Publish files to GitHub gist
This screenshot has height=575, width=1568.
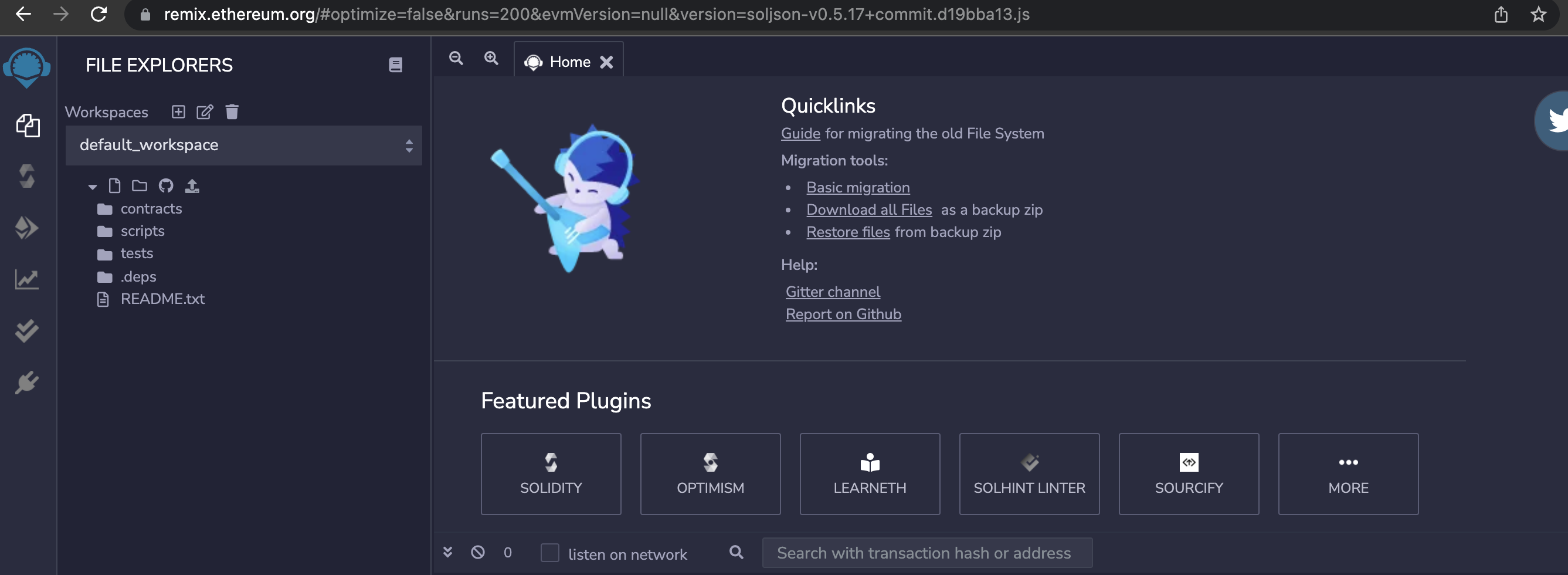(x=166, y=185)
